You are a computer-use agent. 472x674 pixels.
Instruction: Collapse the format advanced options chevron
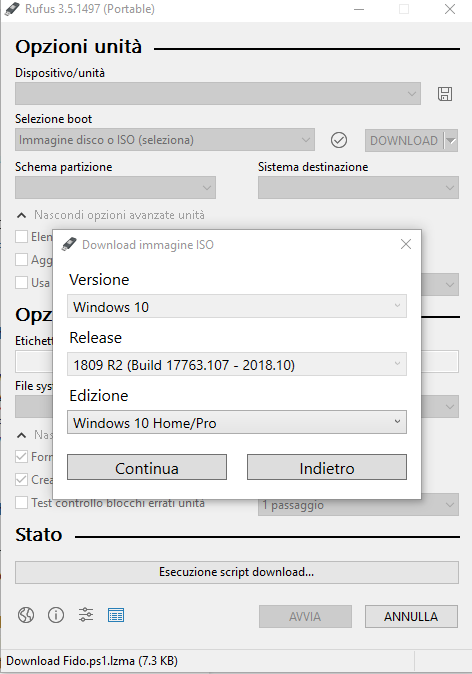coord(21,435)
